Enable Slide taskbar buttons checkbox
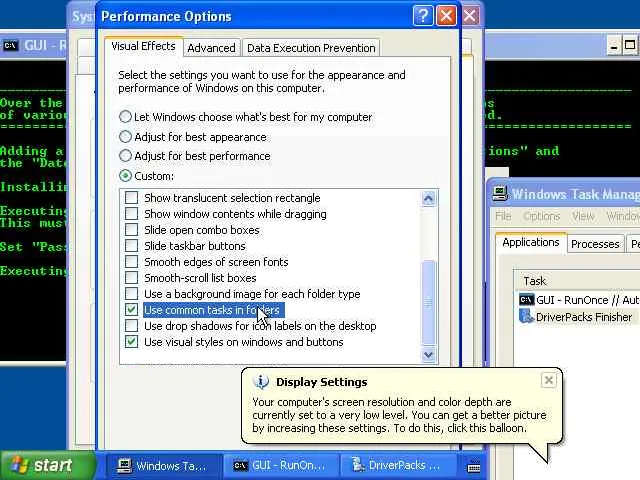Image resolution: width=640 pixels, height=480 pixels. (131, 246)
